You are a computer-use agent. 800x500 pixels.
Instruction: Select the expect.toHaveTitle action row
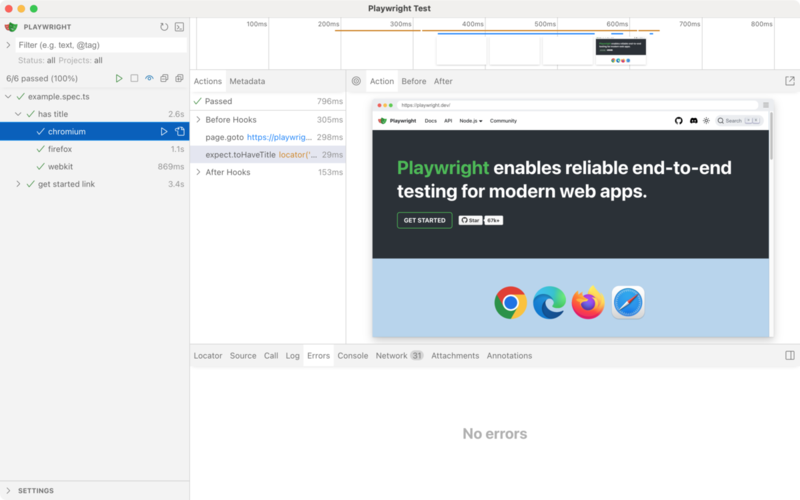point(268,155)
